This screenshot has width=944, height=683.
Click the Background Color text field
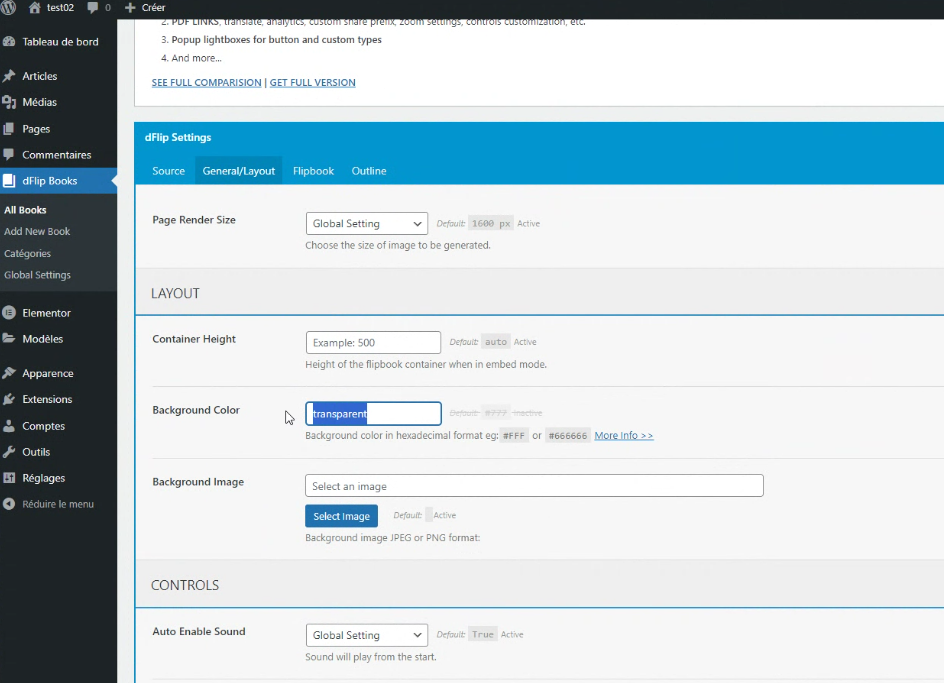click(373, 414)
